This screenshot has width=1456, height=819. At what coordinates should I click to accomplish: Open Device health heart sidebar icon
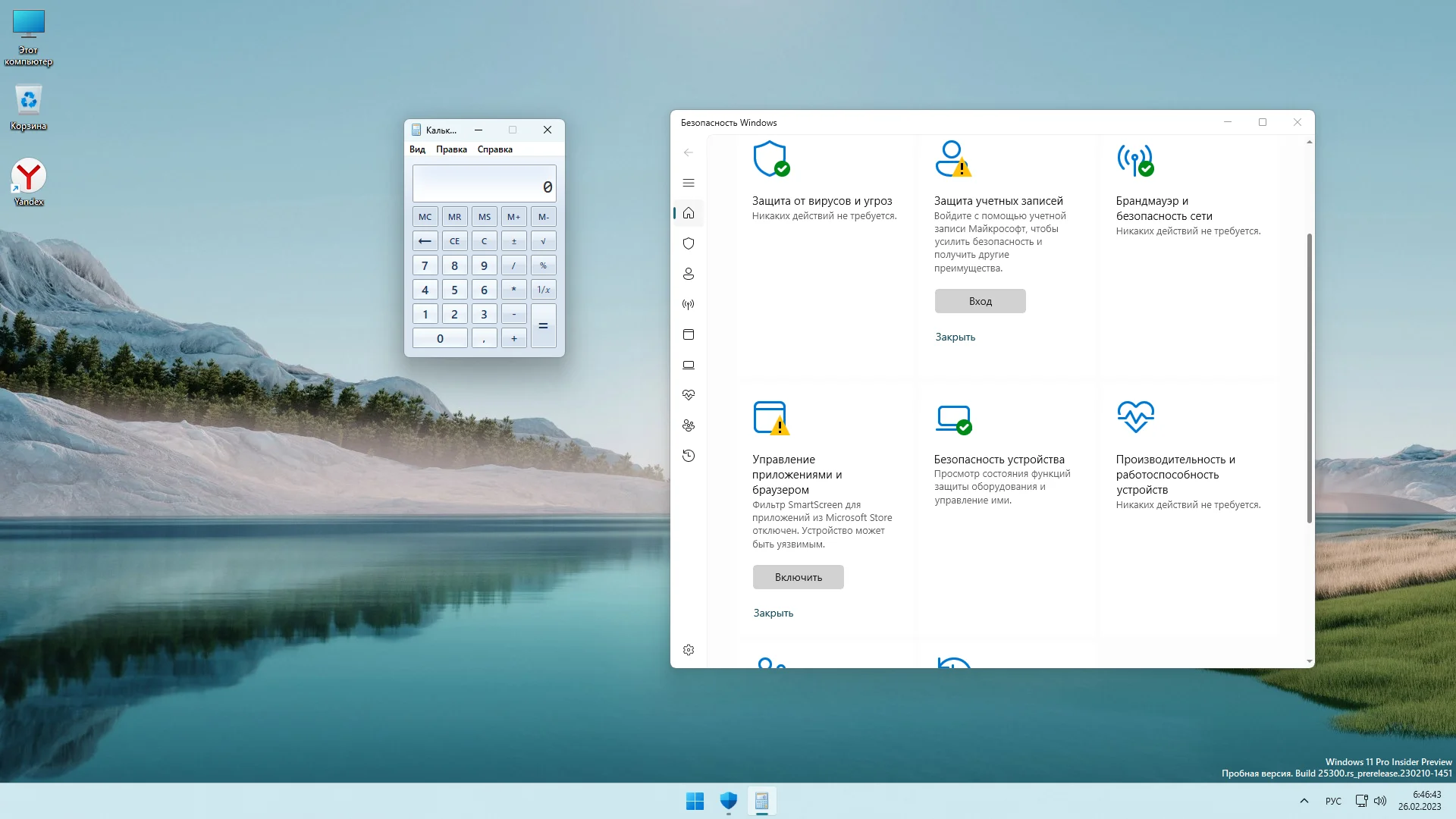688,395
